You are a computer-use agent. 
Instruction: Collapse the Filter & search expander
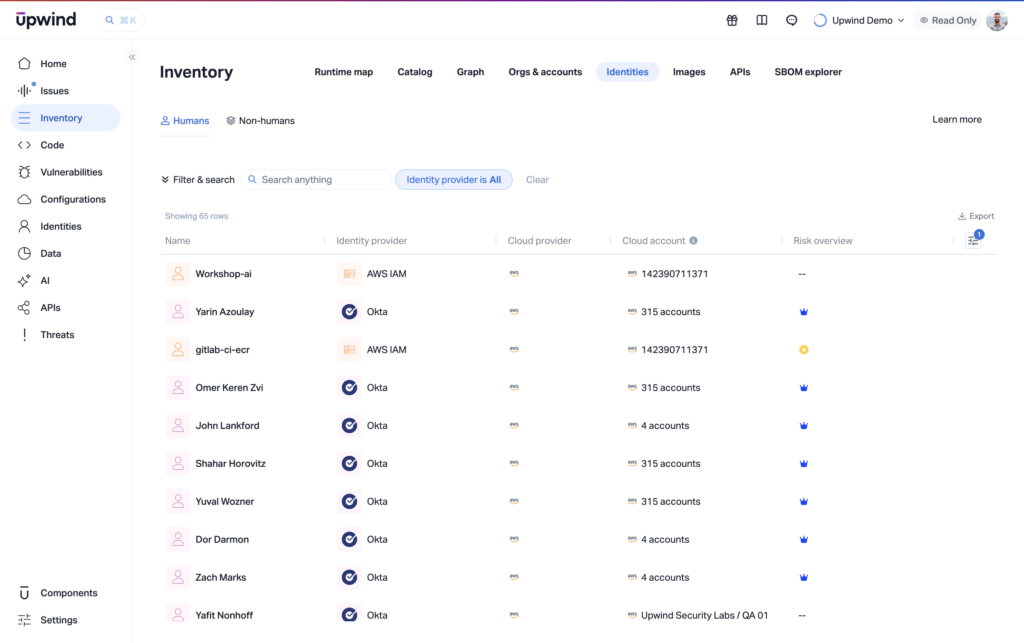pos(198,180)
